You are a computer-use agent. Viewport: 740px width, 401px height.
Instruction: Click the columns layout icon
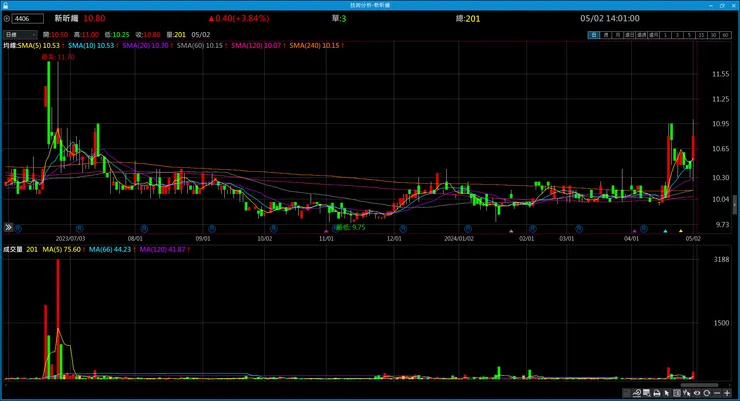pos(677,393)
